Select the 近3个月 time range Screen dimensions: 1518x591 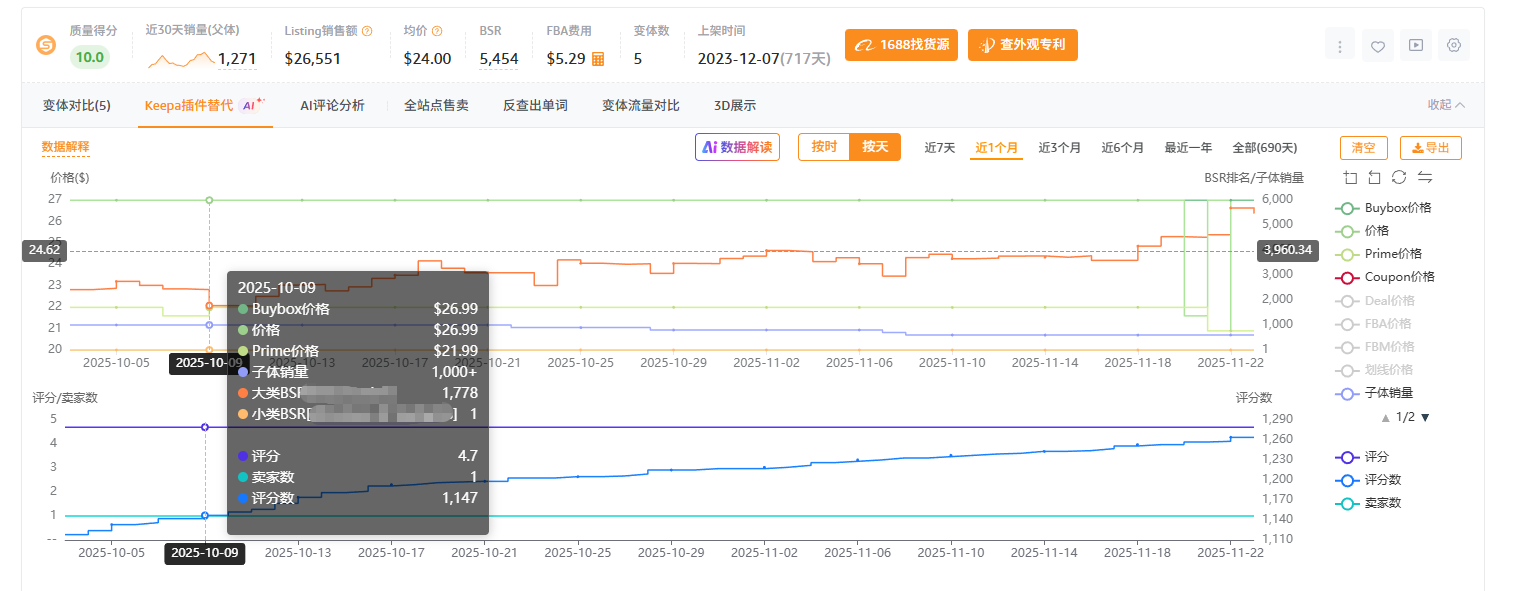(x=1059, y=148)
